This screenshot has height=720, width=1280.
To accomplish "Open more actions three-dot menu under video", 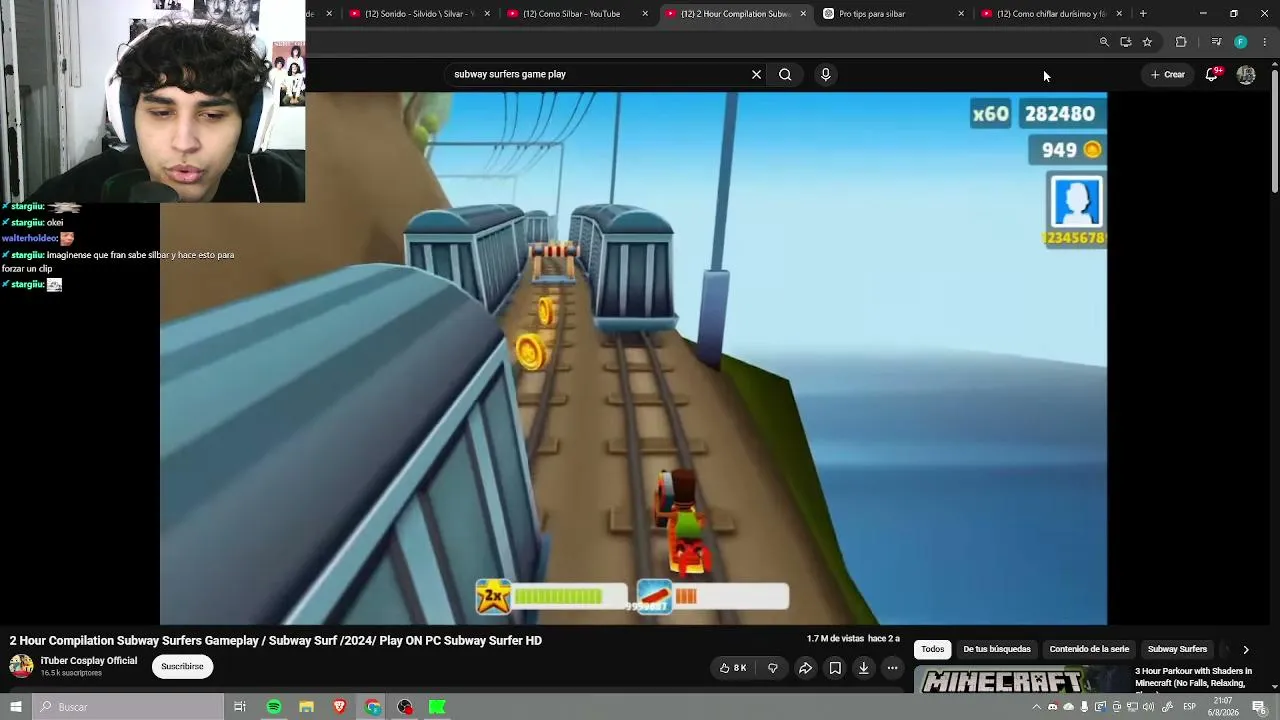I will (x=893, y=668).
